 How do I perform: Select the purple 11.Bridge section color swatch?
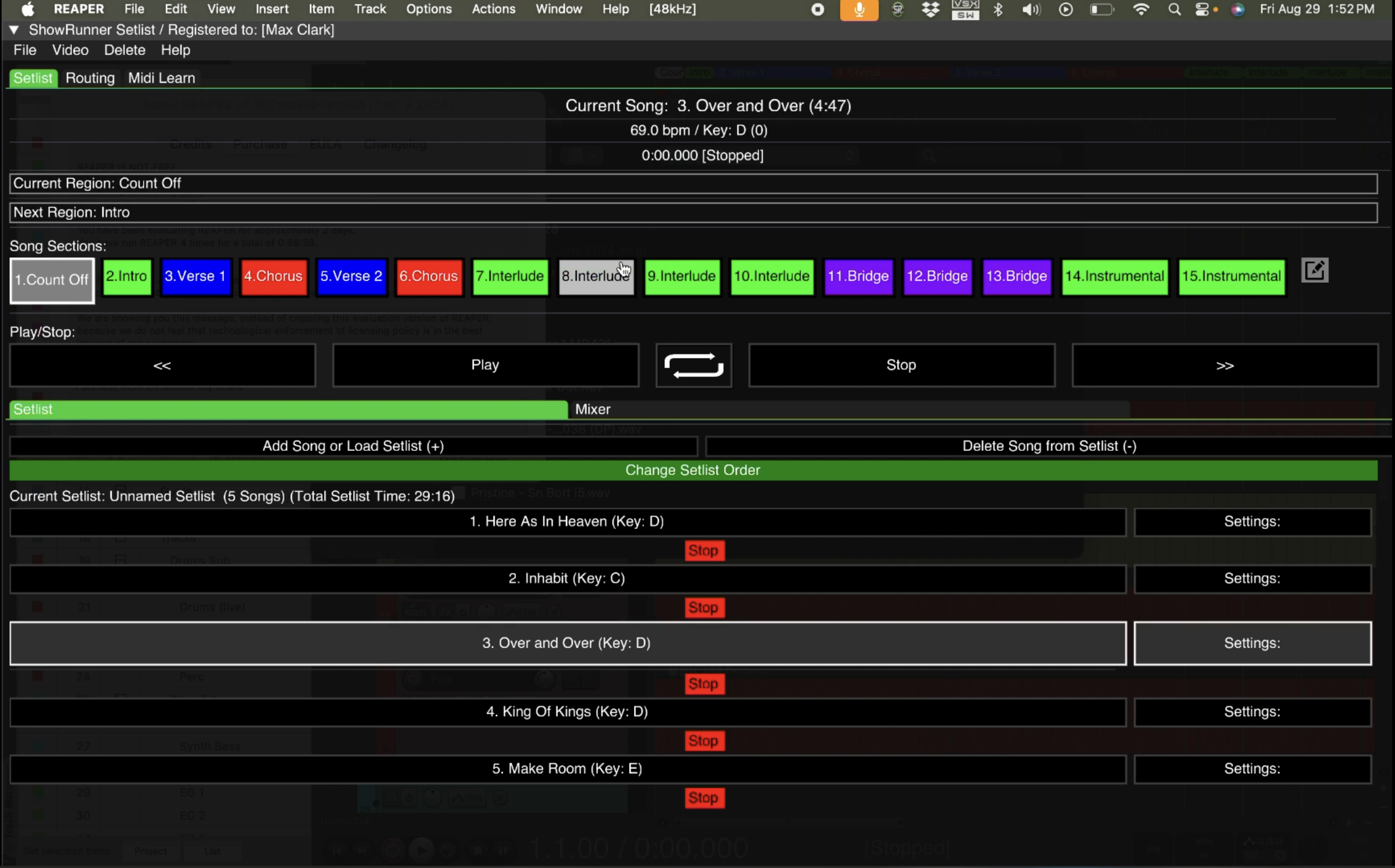click(858, 277)
